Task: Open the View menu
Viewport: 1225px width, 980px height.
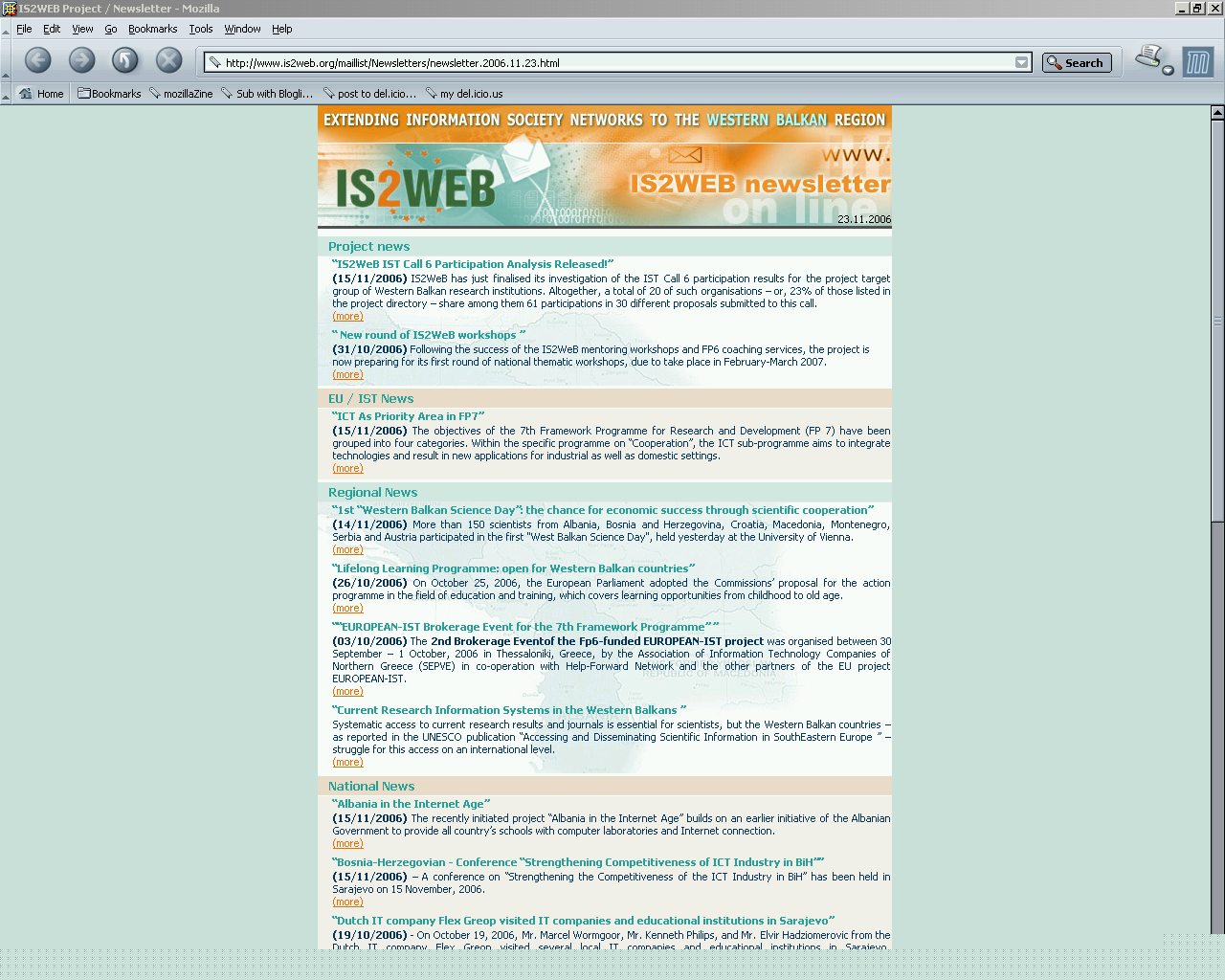Action: tap(82, 29)
